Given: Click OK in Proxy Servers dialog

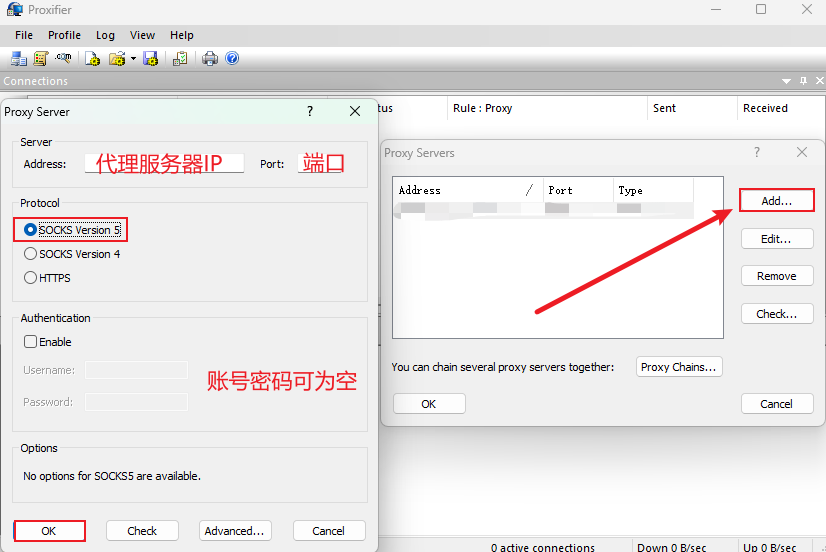Looking at the screenshot, I should click(429, 404).
